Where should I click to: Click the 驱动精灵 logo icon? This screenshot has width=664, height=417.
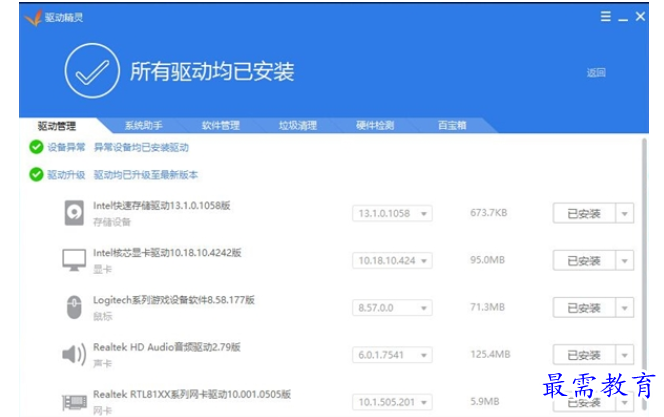click(x=33, y=17)
